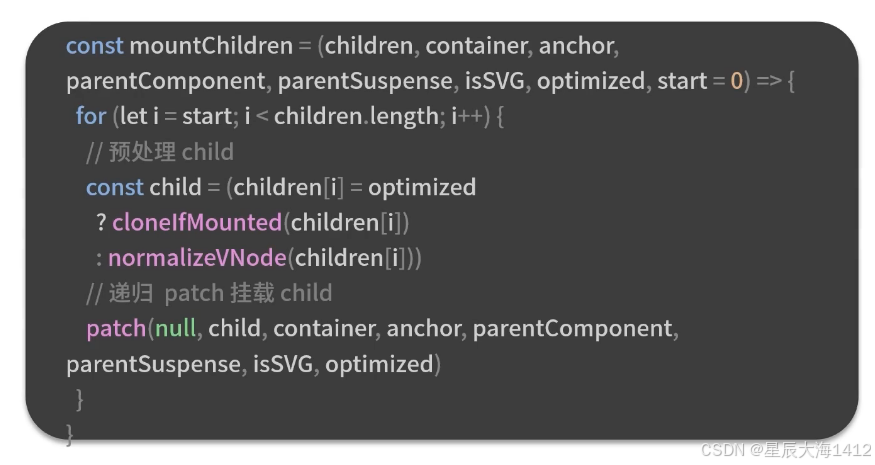Click the const child declaration
Image resolution: width=875 pixels, height=465 pixels.
point(143,188)
